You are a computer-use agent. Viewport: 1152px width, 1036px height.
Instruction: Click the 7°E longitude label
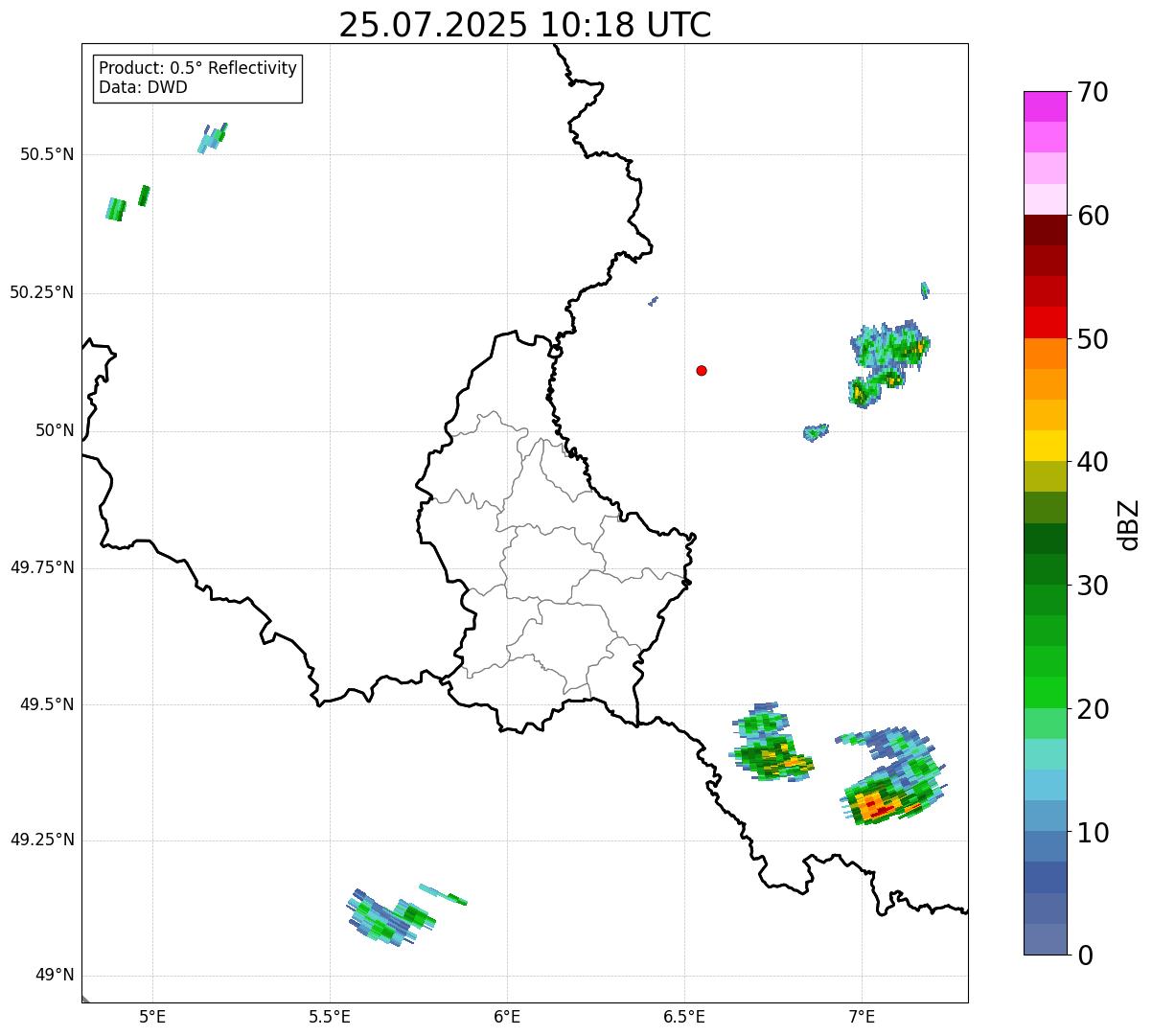tap(862, 1018)
